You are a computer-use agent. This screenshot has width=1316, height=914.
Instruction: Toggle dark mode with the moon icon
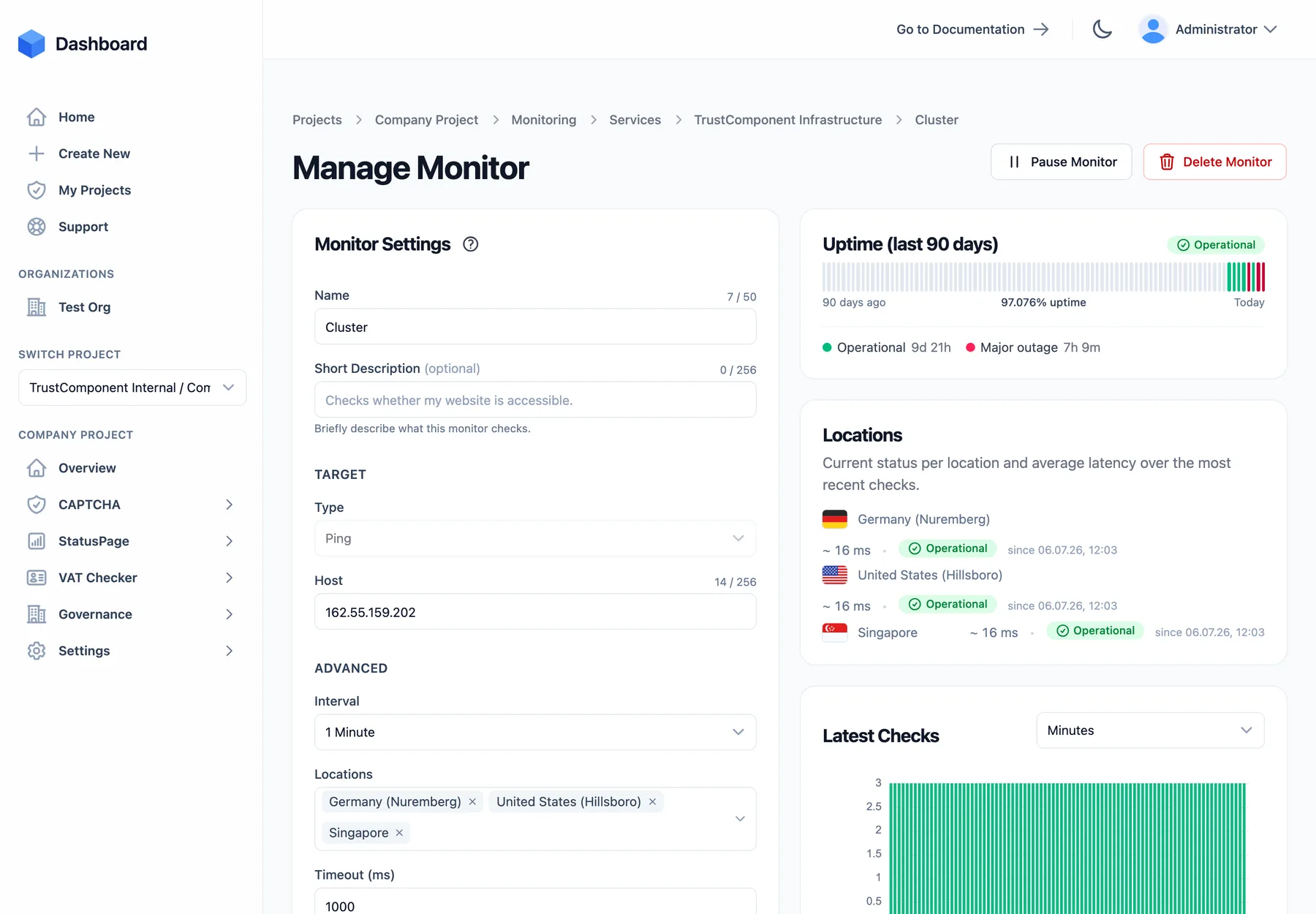pyautogui.click(x=1103, y=29)
